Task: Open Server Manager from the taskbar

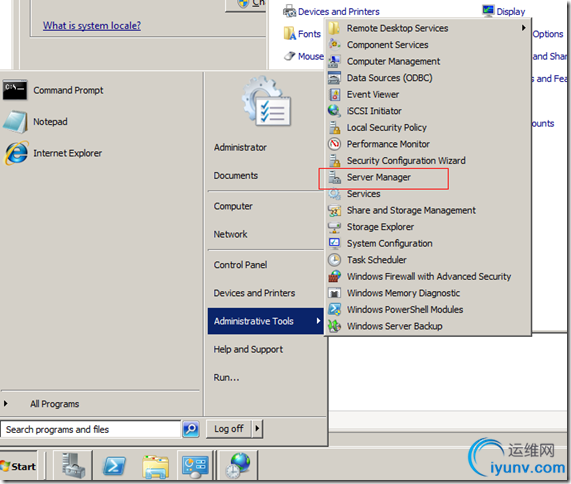Action: (73, 465)
